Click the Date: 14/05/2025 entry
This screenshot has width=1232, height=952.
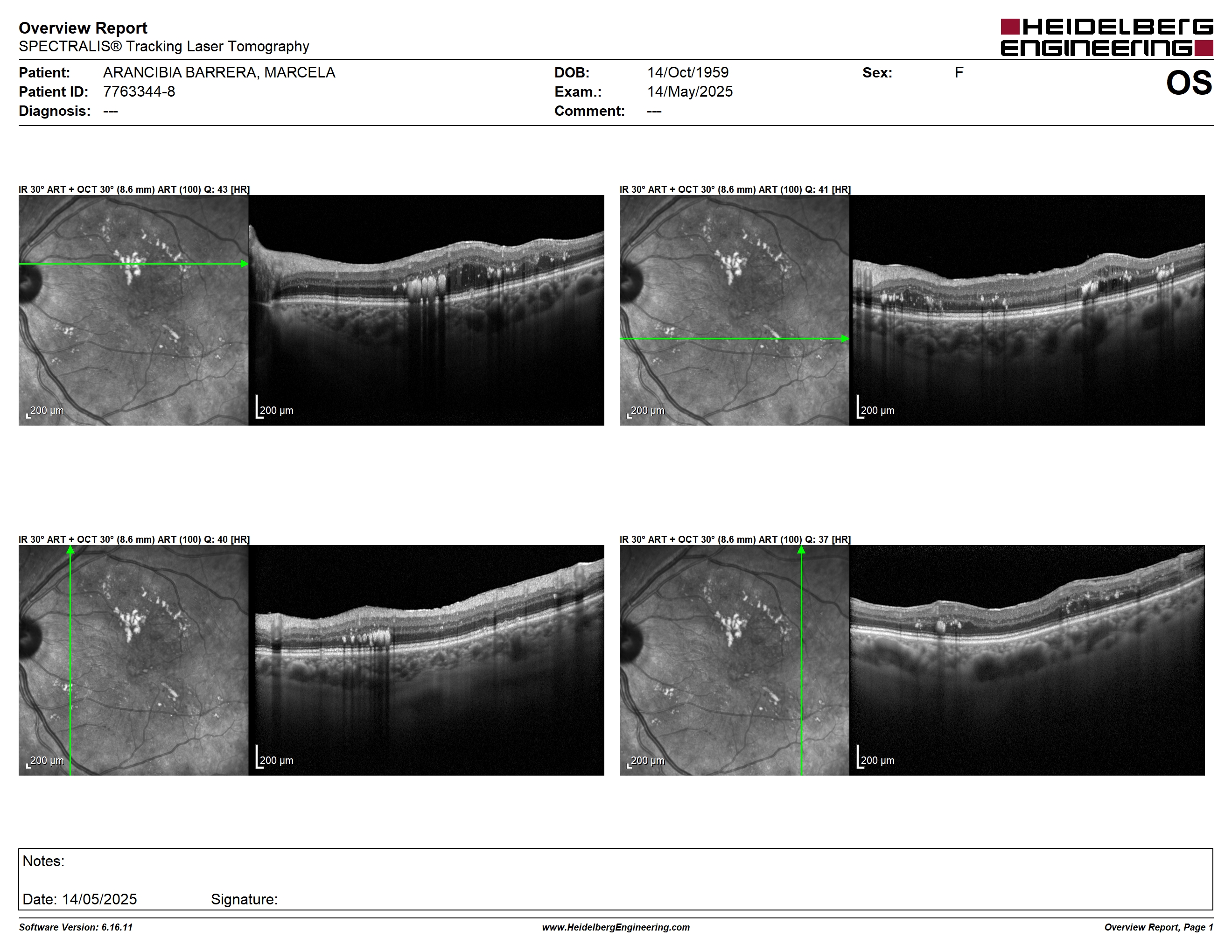[79, 900]
